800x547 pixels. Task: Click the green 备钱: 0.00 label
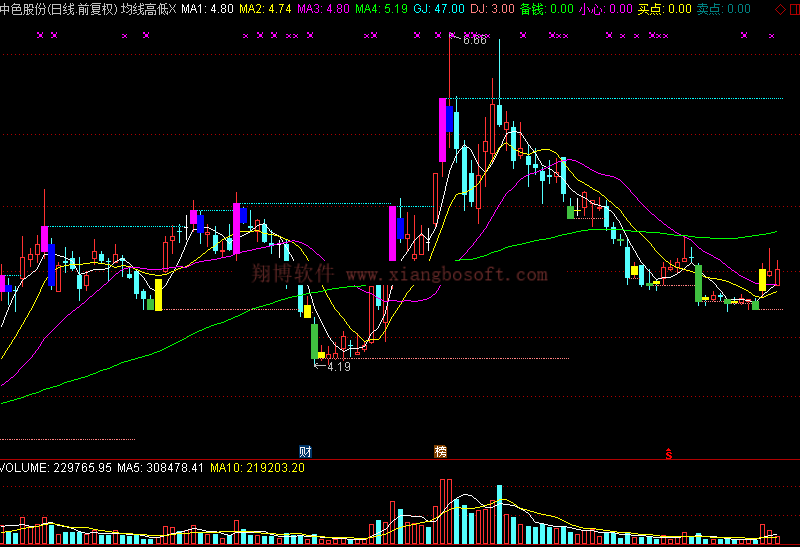(x=547, y=9)
